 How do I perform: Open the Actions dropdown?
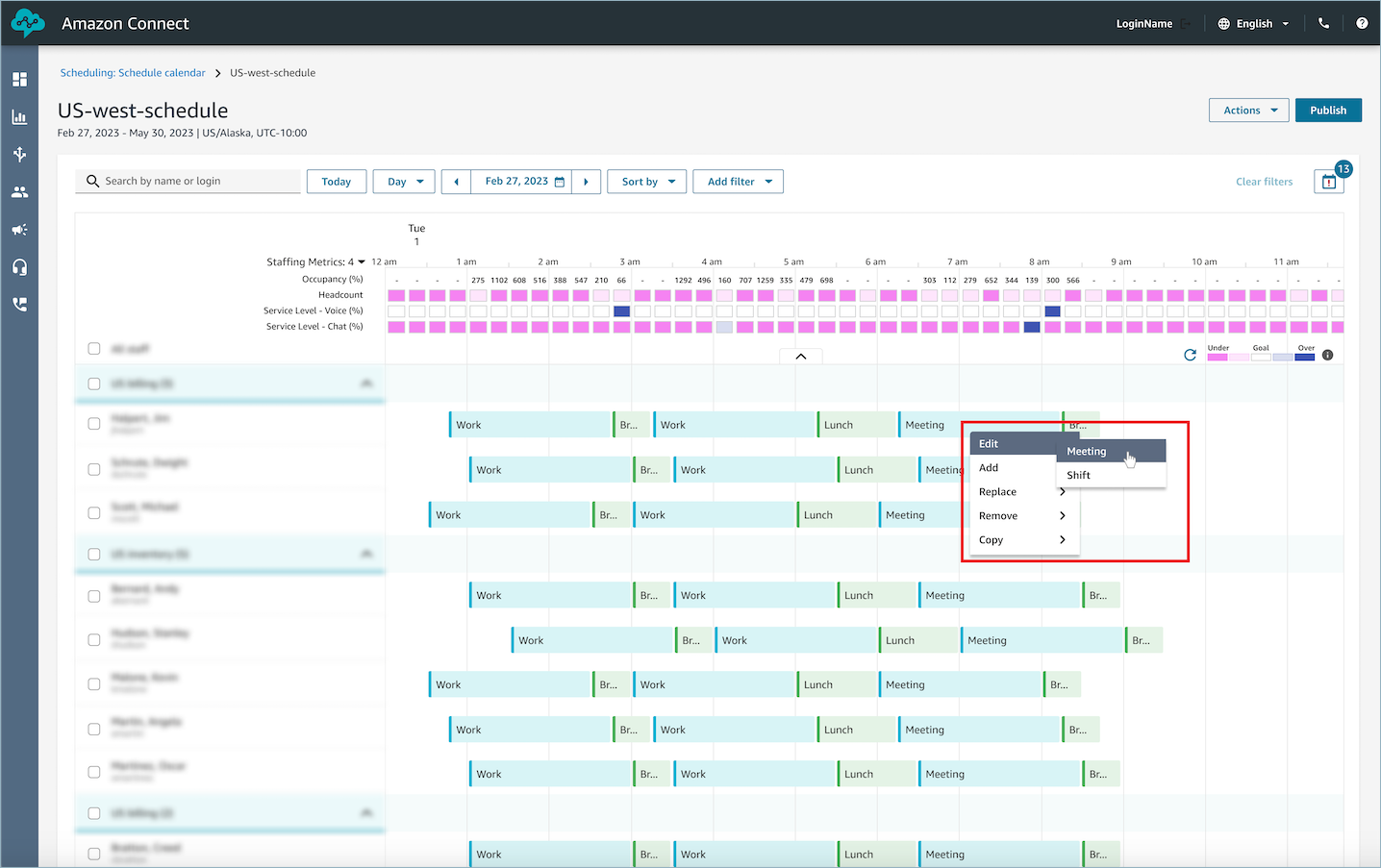click(x=1248, y=111)
